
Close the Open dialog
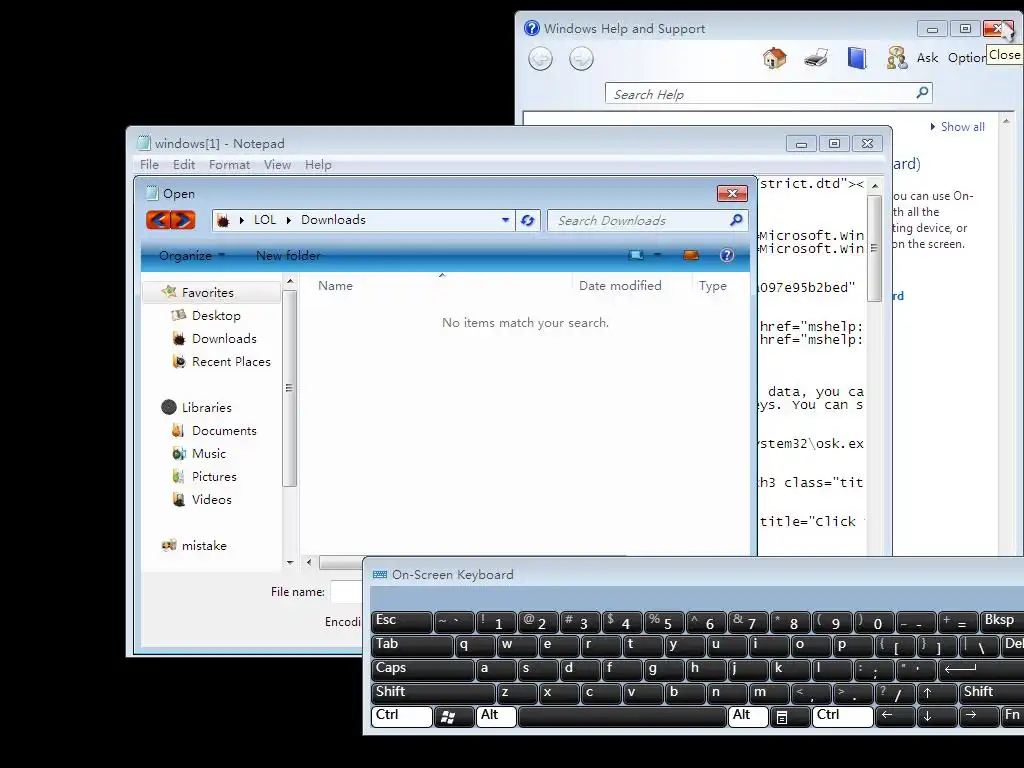(x=732, y=193)
